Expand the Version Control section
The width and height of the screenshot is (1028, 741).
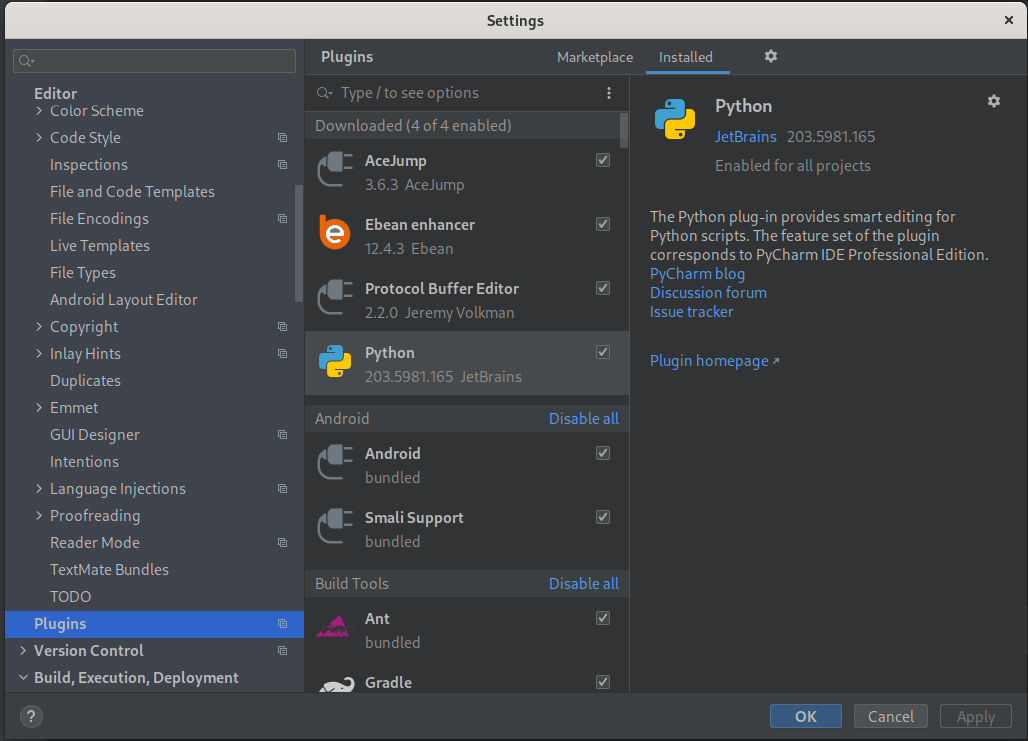point(23,651)
